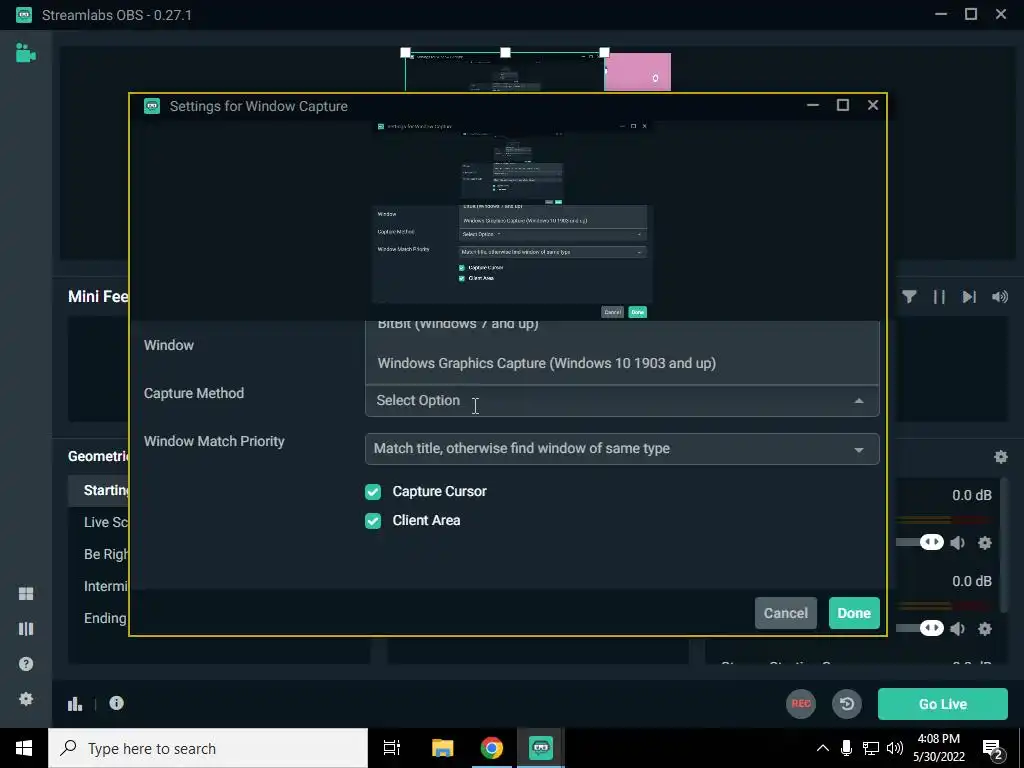This screenshot has width=1024, height=768.
Task: Adjust first mixer volume slider handle
Action: [931, 542]
